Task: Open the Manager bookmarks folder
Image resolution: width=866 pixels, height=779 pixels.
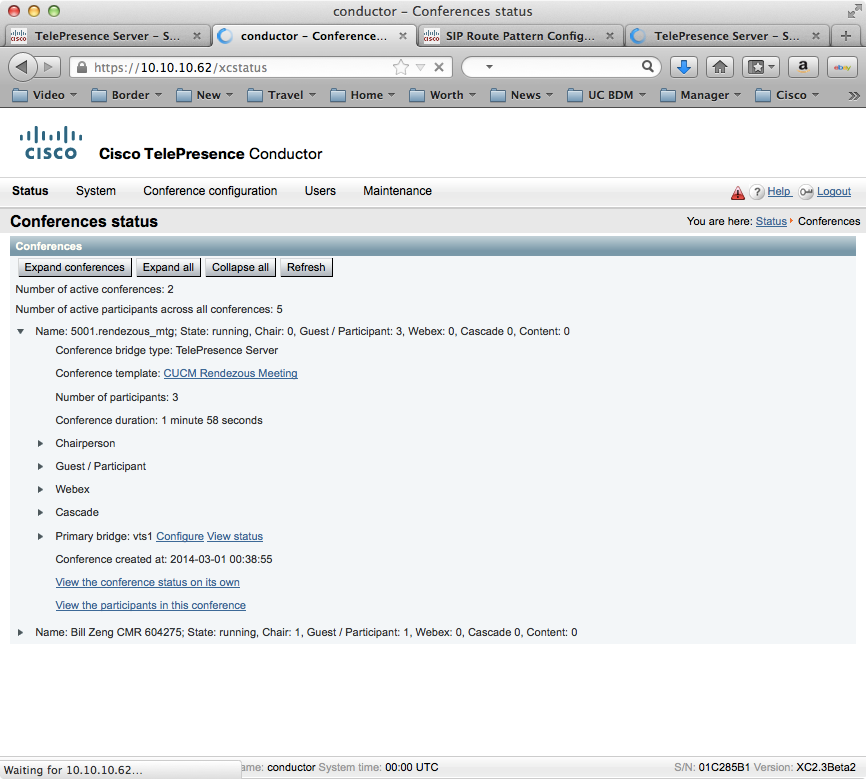Action: pyautogui.click(x=700, y=95)
